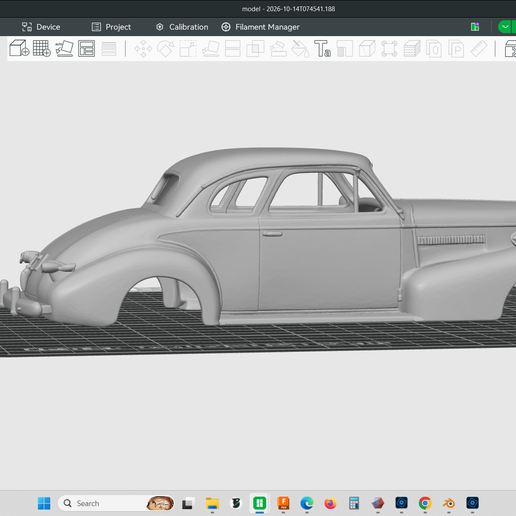Click the Auto orient toolbar icon
516x516 pixels.
[x=64, y=49]
